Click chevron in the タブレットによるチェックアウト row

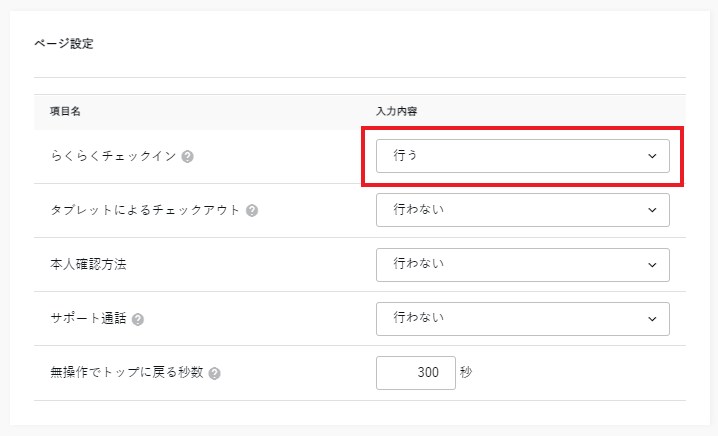click(652, 210)
